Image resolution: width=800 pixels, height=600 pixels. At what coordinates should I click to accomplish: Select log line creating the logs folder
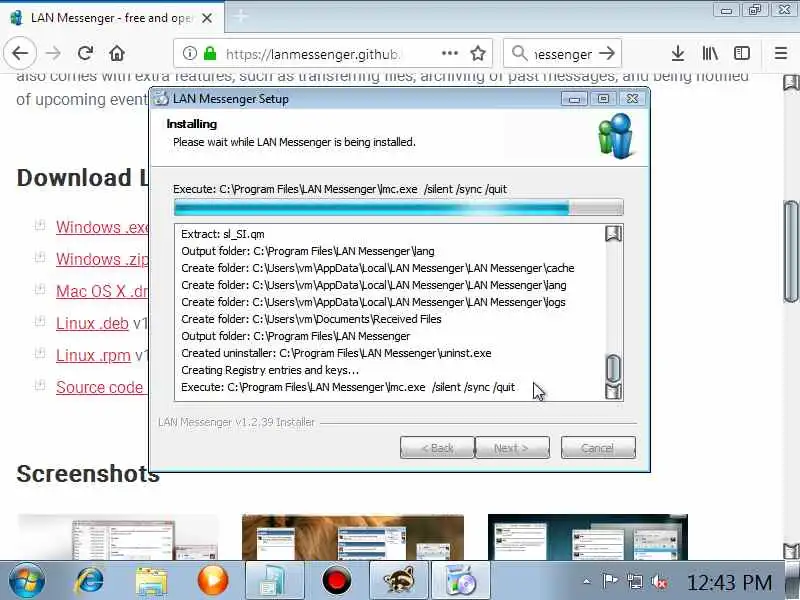(373, 302)
